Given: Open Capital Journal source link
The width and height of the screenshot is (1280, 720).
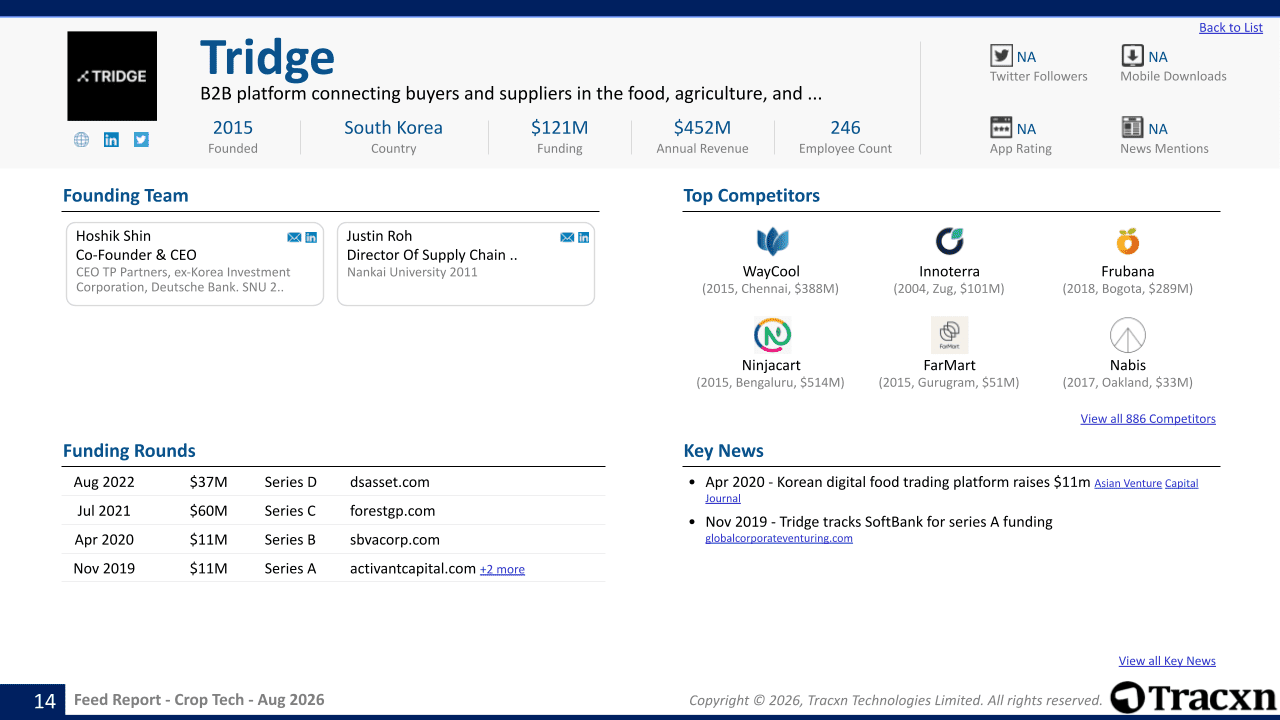Looking at the screenshot, I should click(1181, 484).
